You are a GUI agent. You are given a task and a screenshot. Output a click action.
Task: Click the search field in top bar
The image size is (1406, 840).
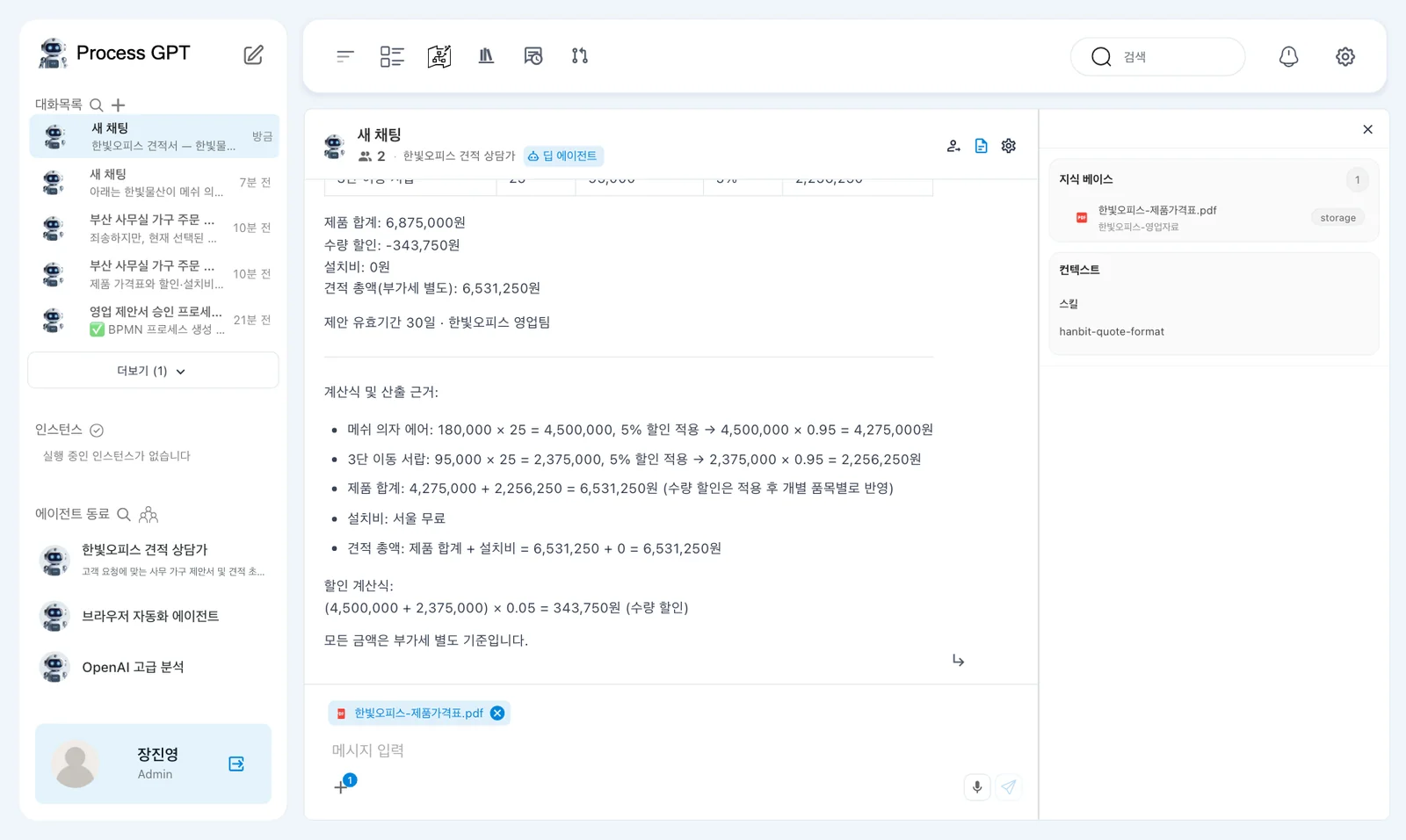tap(1157, 56)
